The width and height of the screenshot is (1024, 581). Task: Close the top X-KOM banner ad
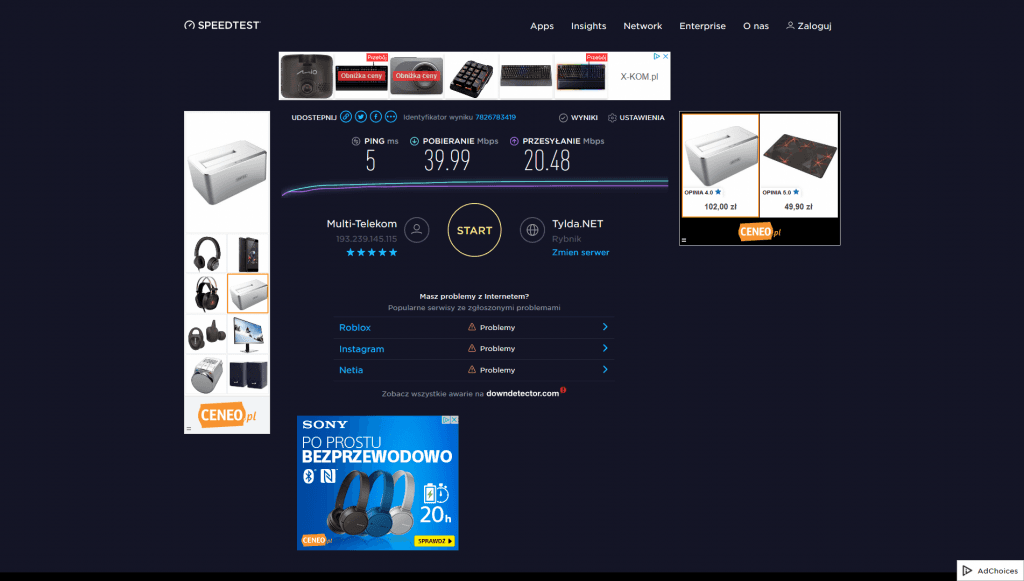click(x=665, y=57)
